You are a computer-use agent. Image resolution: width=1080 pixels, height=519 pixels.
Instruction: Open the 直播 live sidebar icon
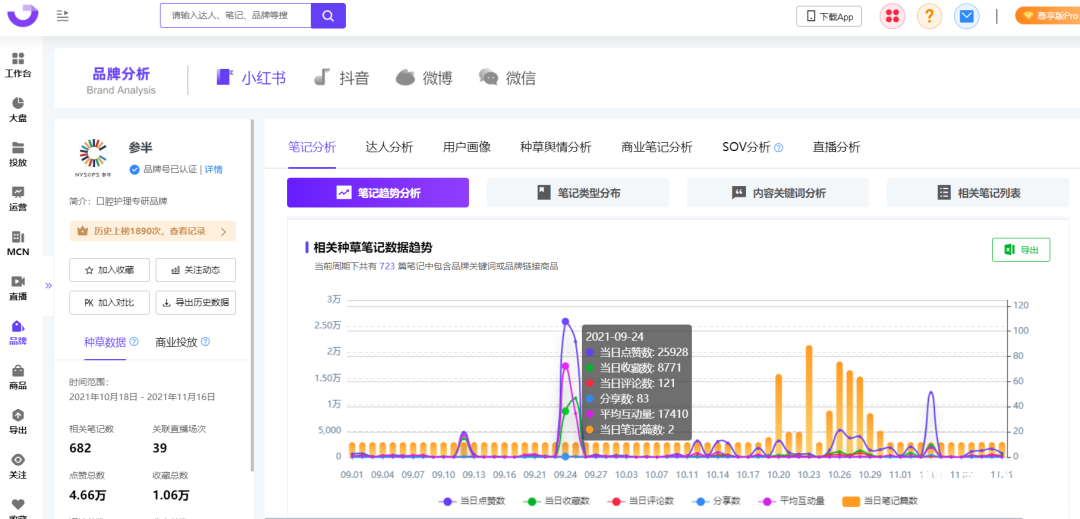tap(18, 288)
